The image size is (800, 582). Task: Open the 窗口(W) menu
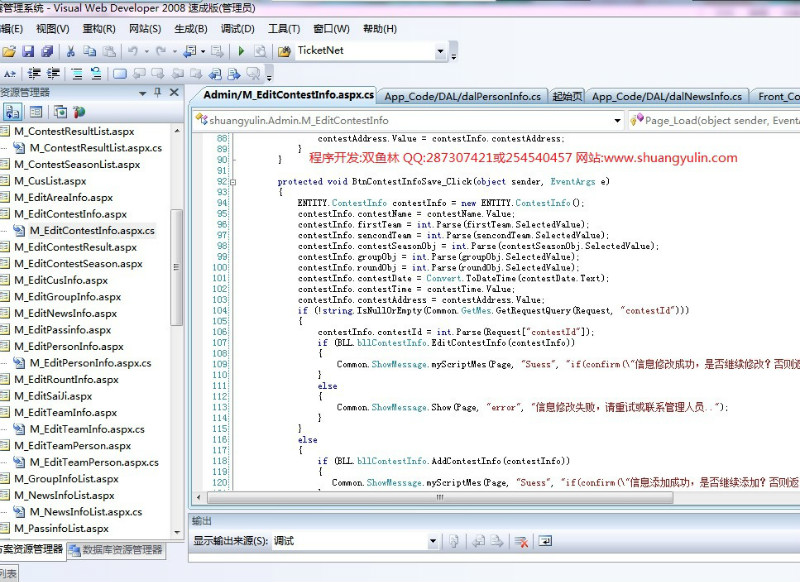pyautogui.click(x=331, y=29)
